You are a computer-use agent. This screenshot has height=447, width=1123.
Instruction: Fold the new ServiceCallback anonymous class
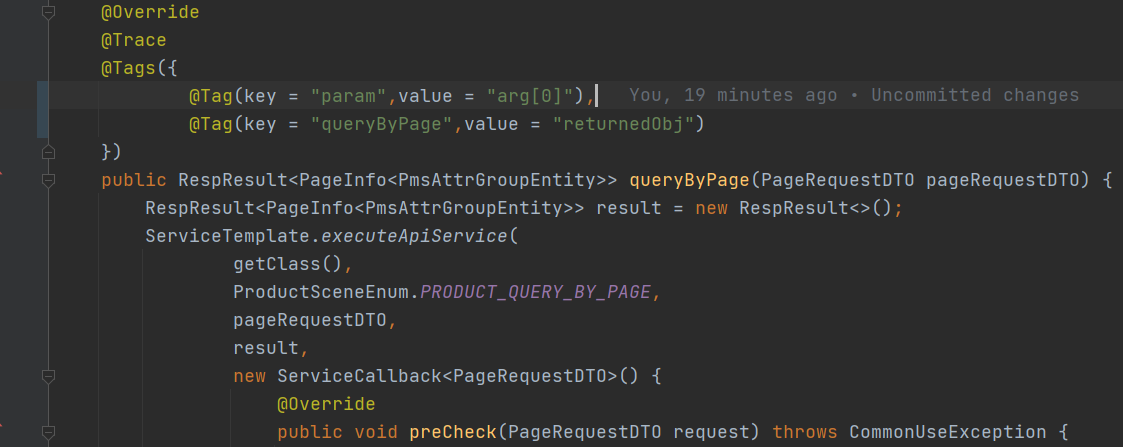click(x=48, y=375)
